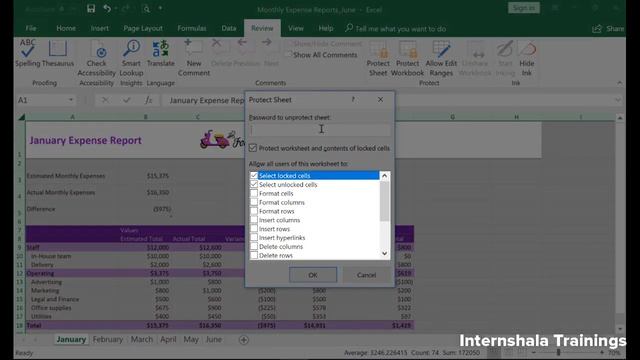Add a new sheet with plus icon
Image resolution: width=640 pixels, height=360 pixels.
[x=244, y=340]
